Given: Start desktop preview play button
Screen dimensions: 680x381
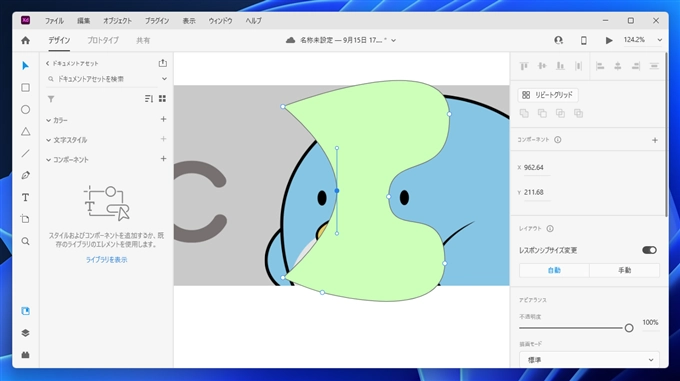Looking at the screenshot, I should (x=609, y=40).
